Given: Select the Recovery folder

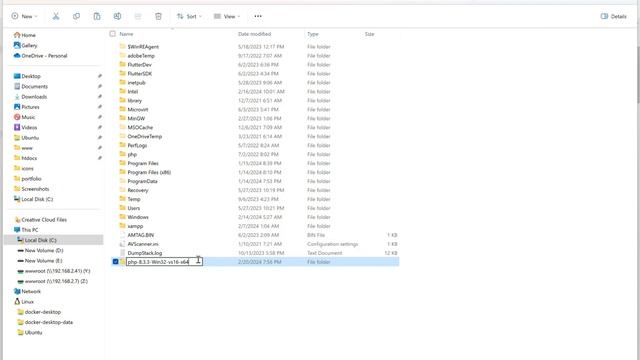Looking at the screenshot, I should 138,190.
